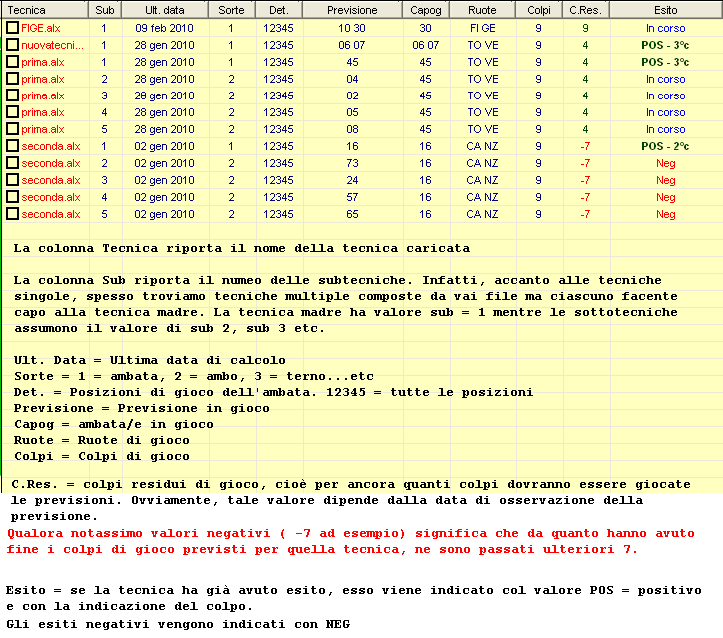Check the box for seconda.alx sub 1
Screen dimensions: 723x638
(12, 146)
